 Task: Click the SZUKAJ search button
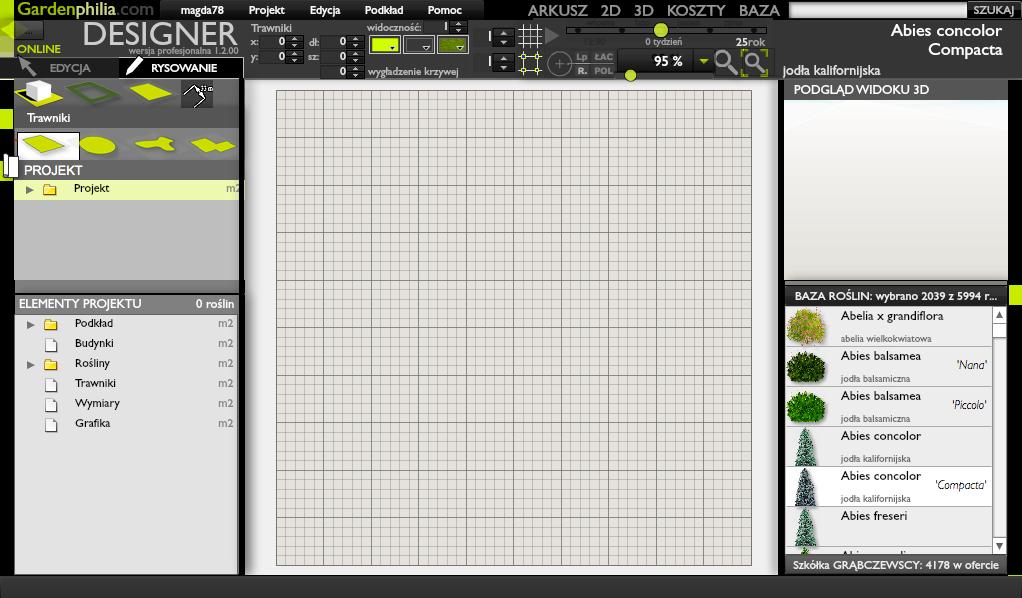pyautogui.click(x=993, y=10)
